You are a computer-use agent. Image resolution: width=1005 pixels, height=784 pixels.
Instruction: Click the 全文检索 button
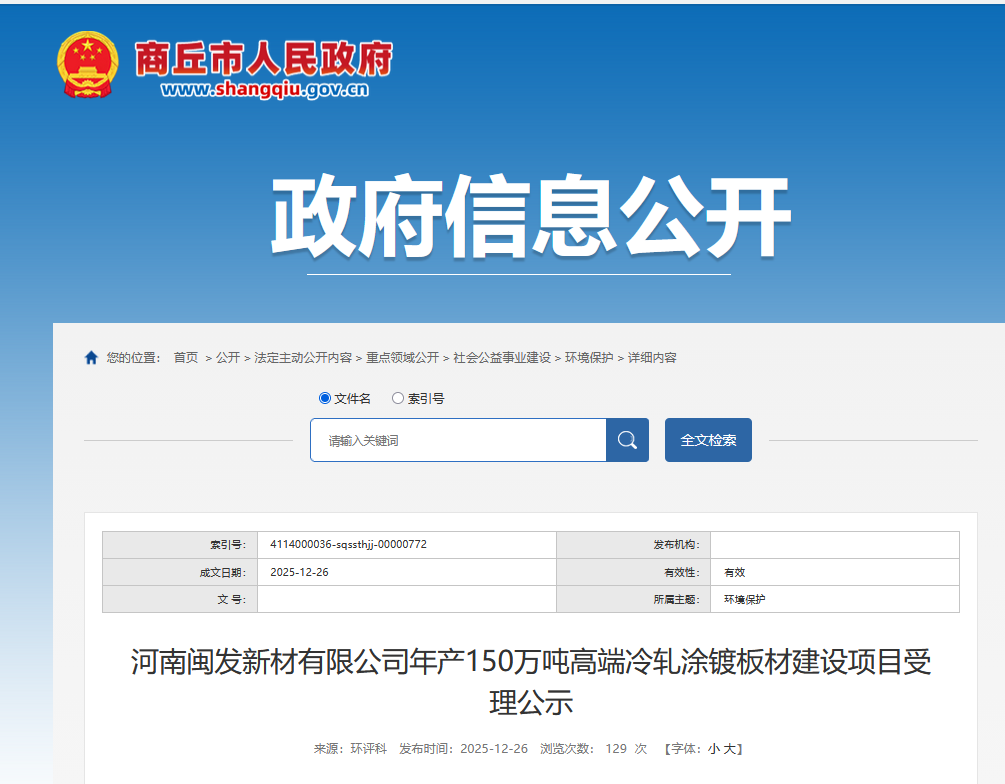click(x=708, y=440)
